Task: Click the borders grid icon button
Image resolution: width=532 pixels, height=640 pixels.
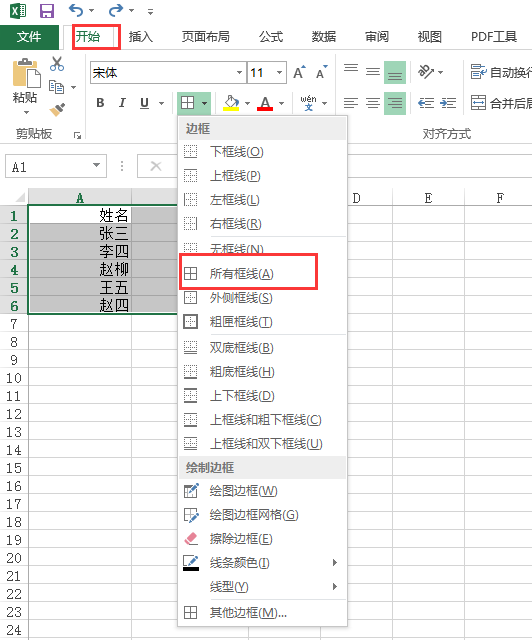Action: click(187, 103)
